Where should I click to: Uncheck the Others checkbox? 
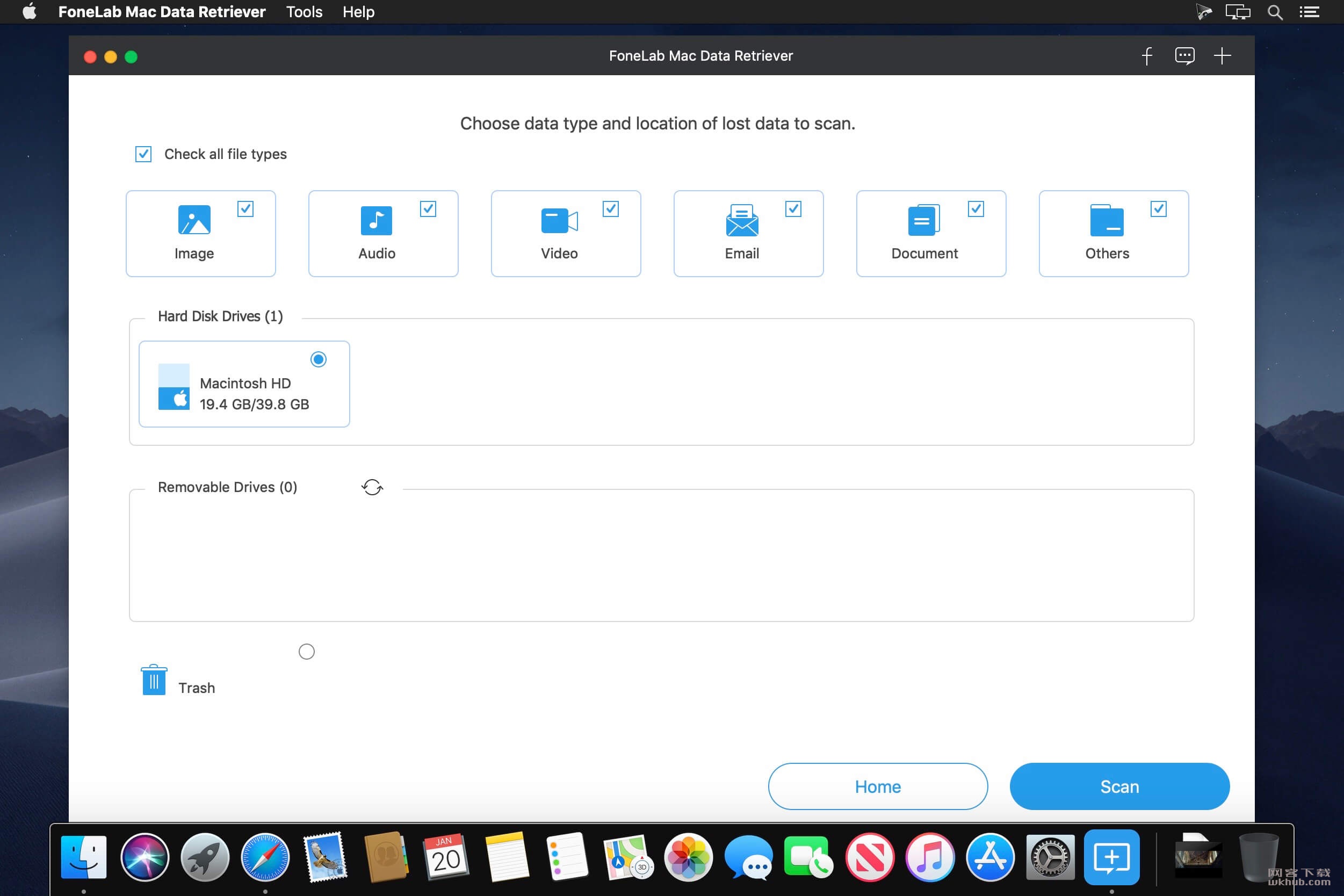click(1158, 208)
